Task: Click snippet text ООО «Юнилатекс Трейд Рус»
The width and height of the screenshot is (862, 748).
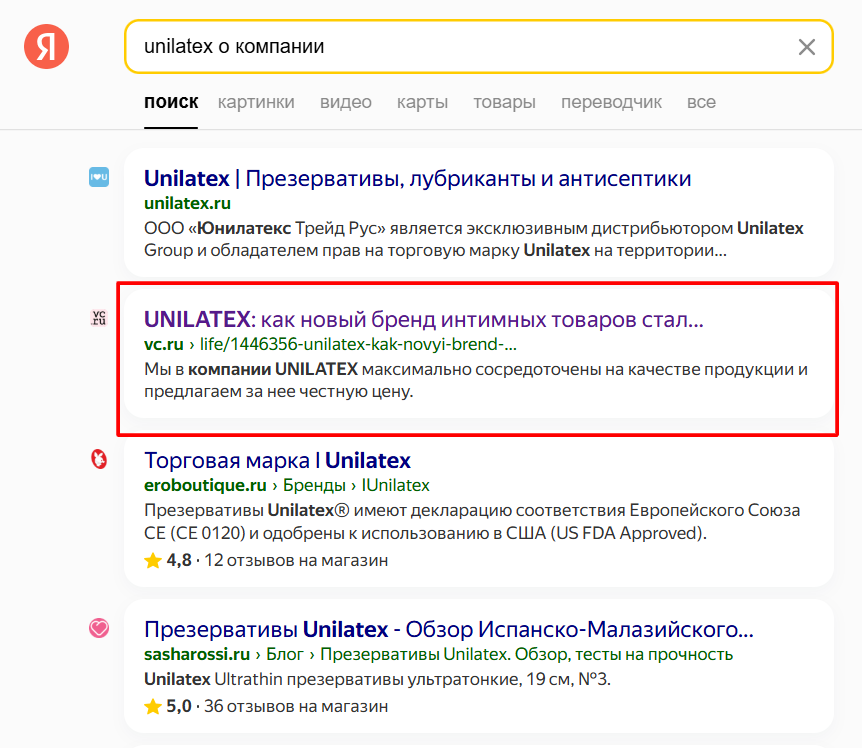Action: point(264,228)
